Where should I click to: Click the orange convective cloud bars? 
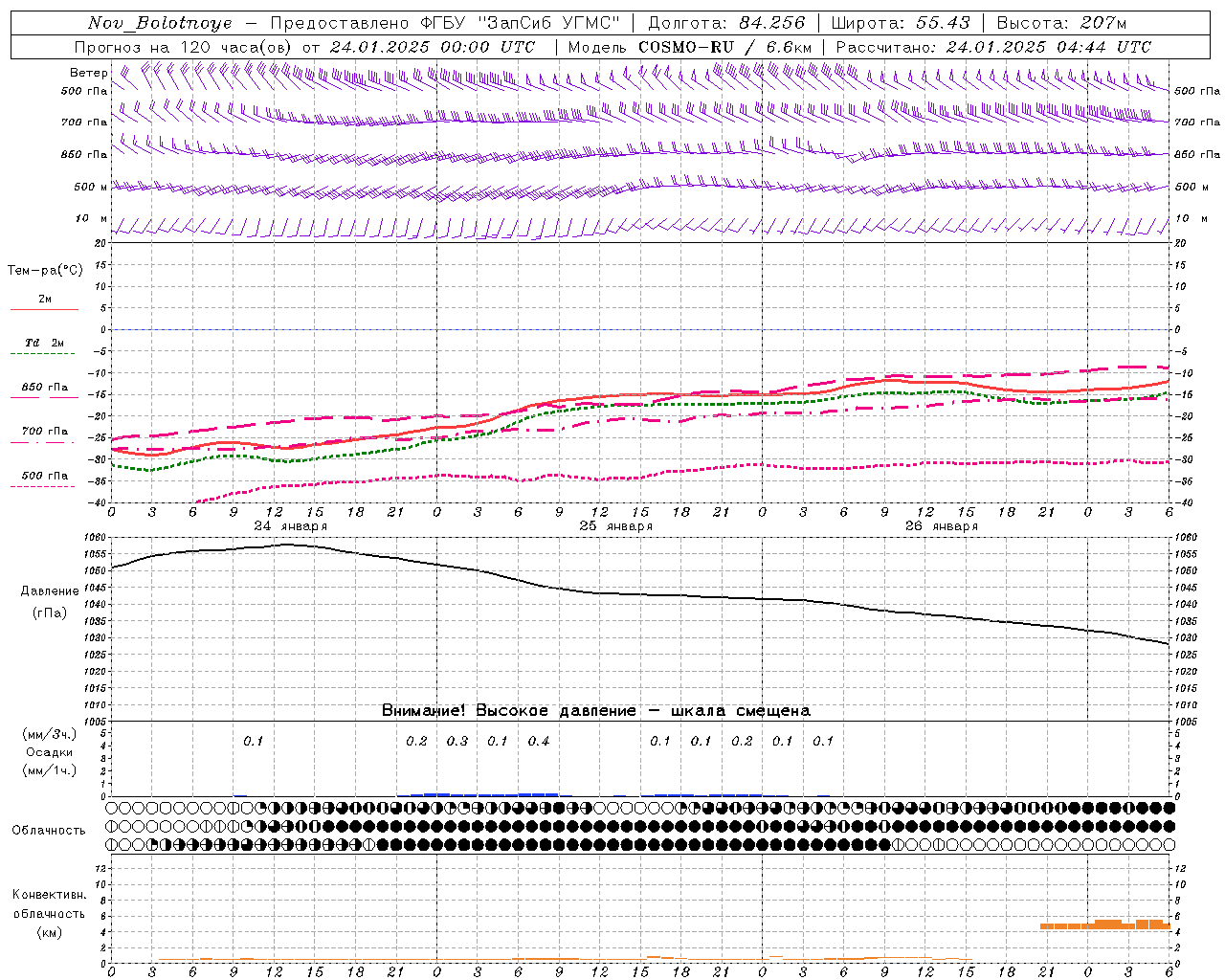point(1104,924)
